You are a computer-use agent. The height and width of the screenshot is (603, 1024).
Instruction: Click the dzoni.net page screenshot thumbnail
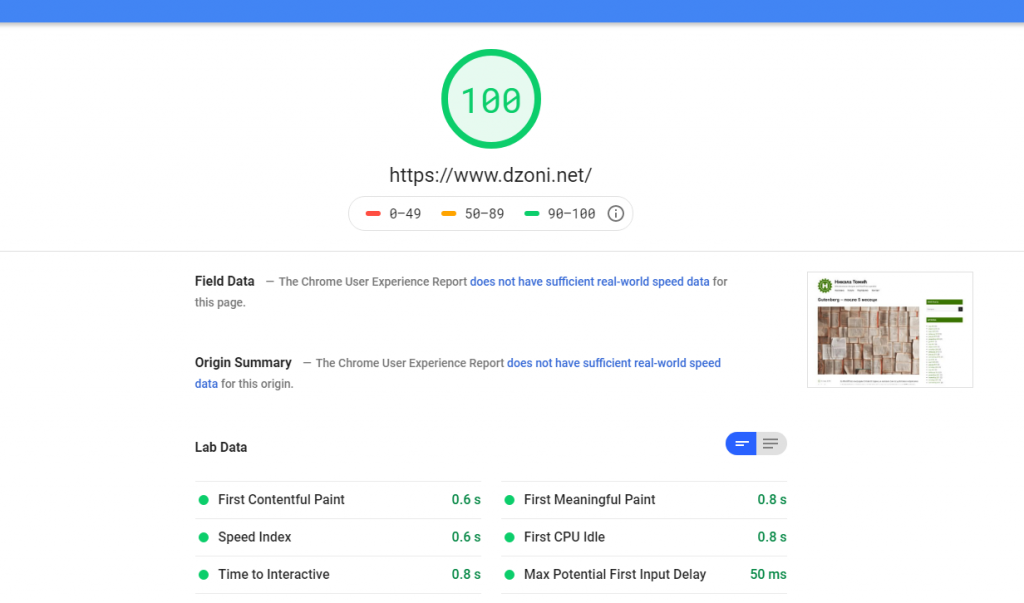[x=889, y=330]
